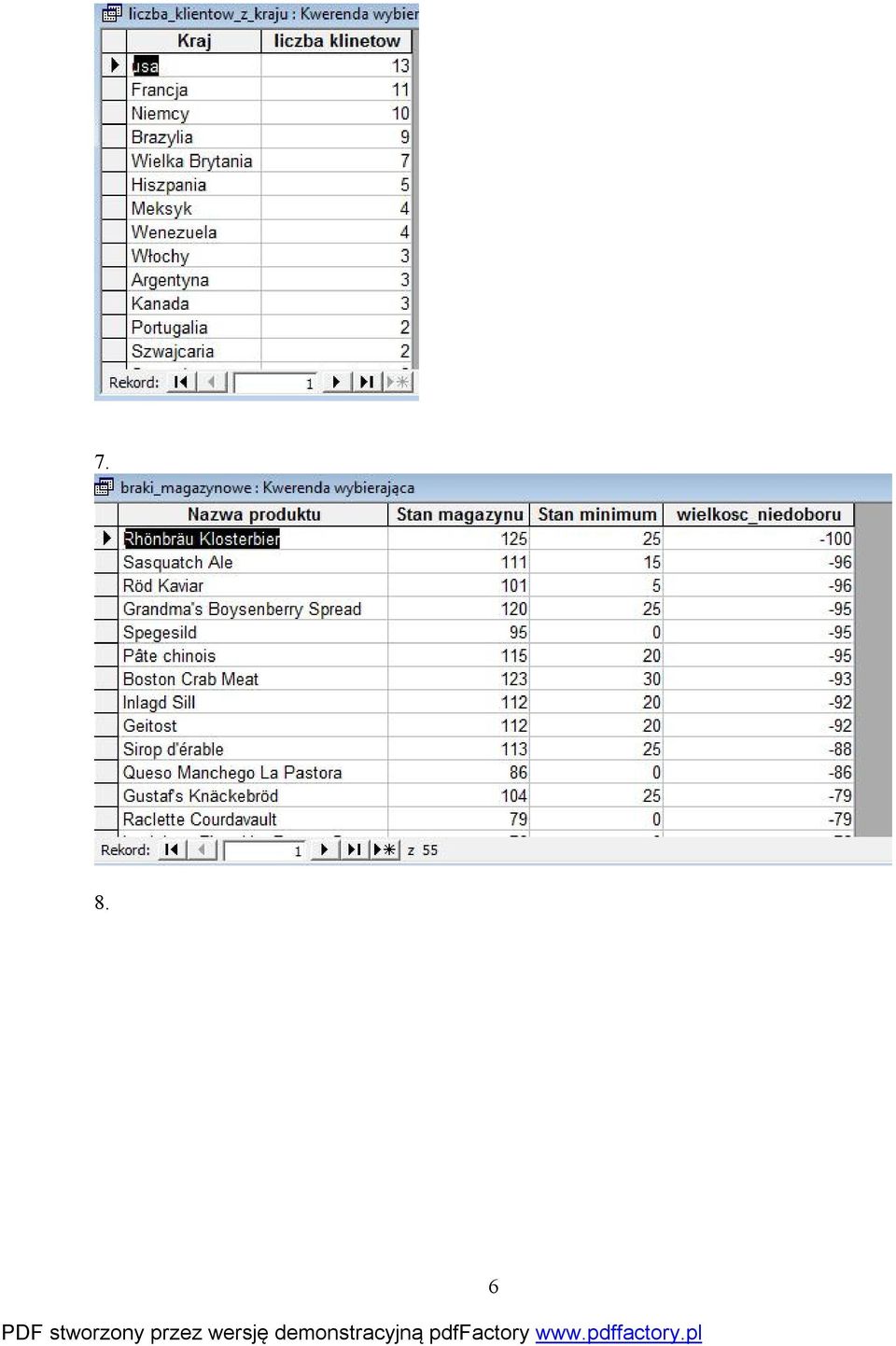The height and width of the screenshot is (1346, 896).
Task: Click the 13 client count for usa
Action: pos(337,65)
